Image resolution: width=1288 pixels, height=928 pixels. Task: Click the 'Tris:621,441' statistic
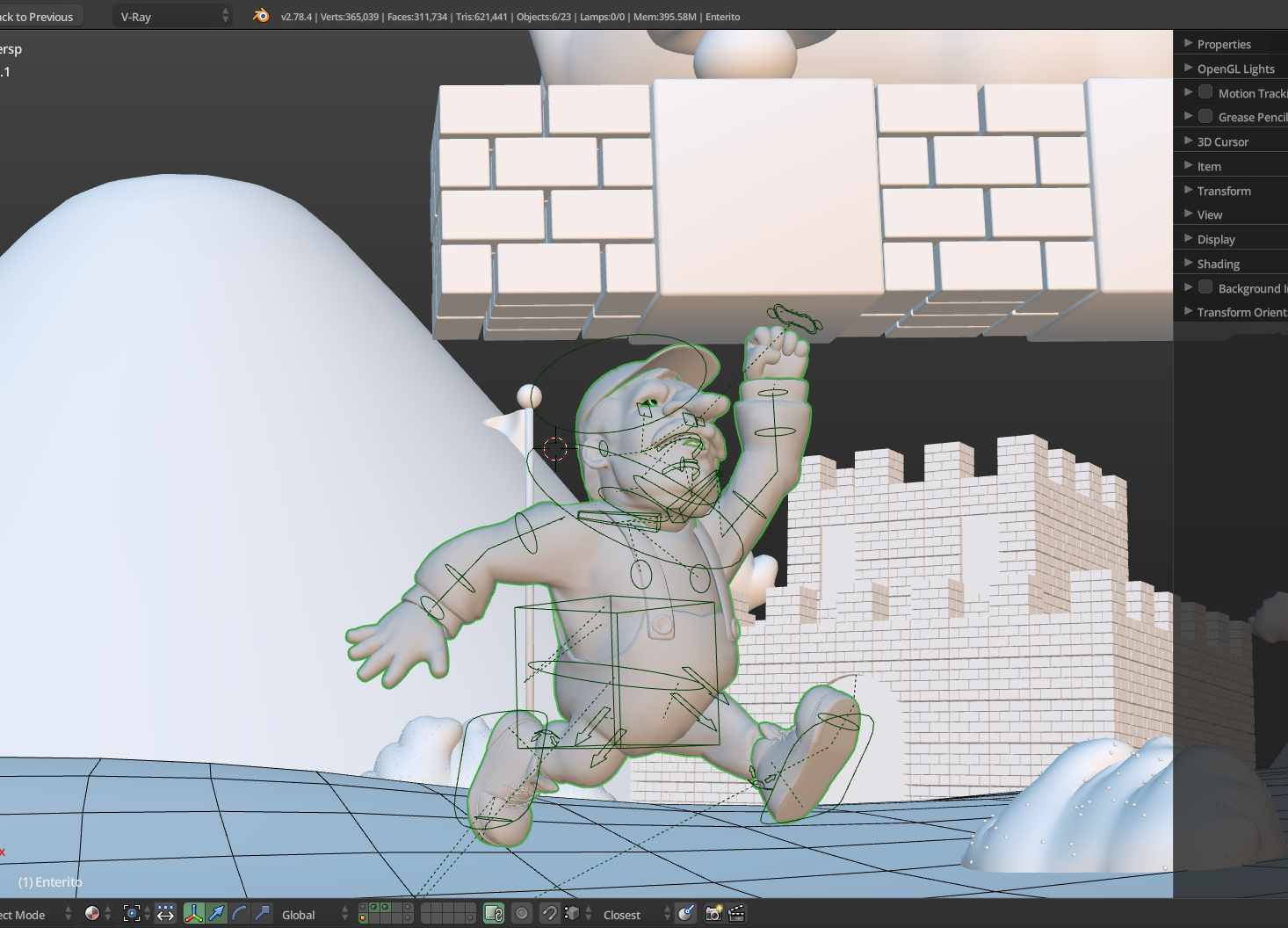tap(482, 17)
